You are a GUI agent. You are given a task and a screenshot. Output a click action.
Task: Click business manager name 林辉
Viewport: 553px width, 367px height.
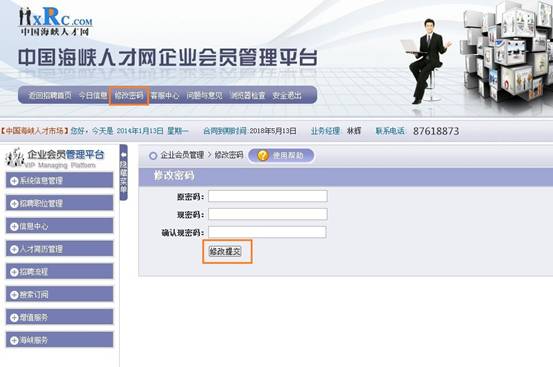click(x=354, y=131)
